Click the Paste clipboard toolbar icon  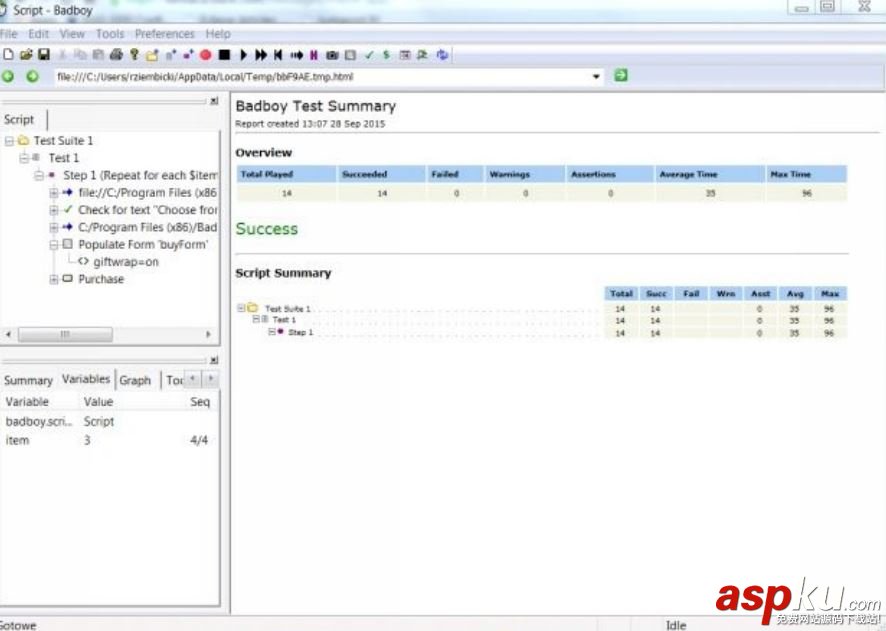(98, 55)
